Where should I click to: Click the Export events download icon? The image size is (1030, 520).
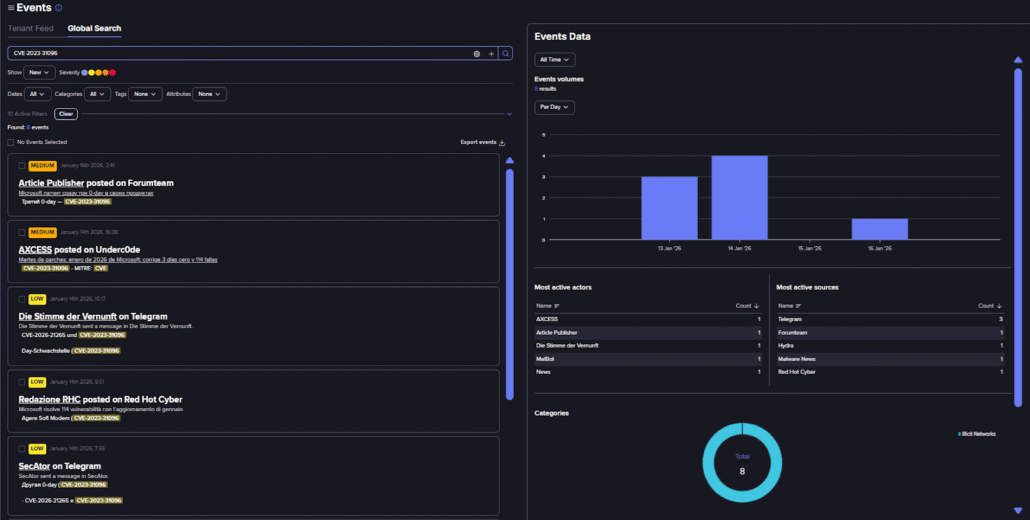point(502,143)
